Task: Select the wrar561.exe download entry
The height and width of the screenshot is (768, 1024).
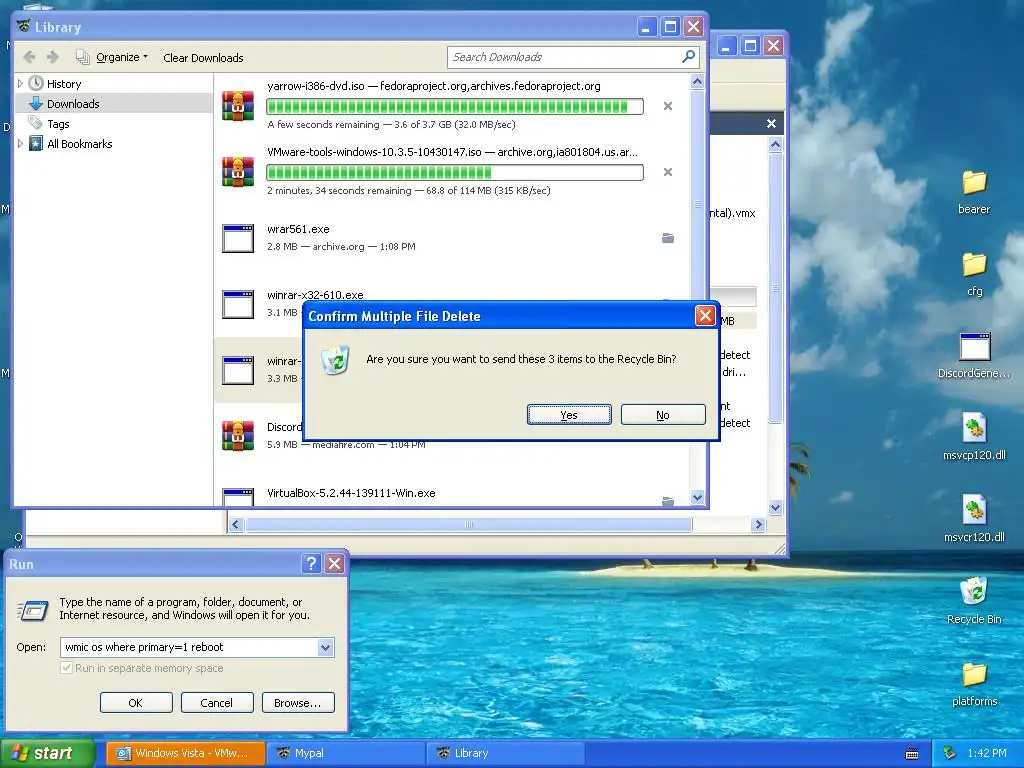Action: click(x=452, y=238)
